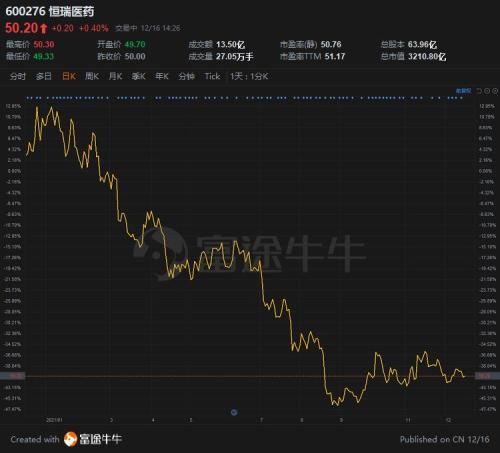Click the highlighted price tag on the left axis
500x453 pixels.
(x=13, y=376)
